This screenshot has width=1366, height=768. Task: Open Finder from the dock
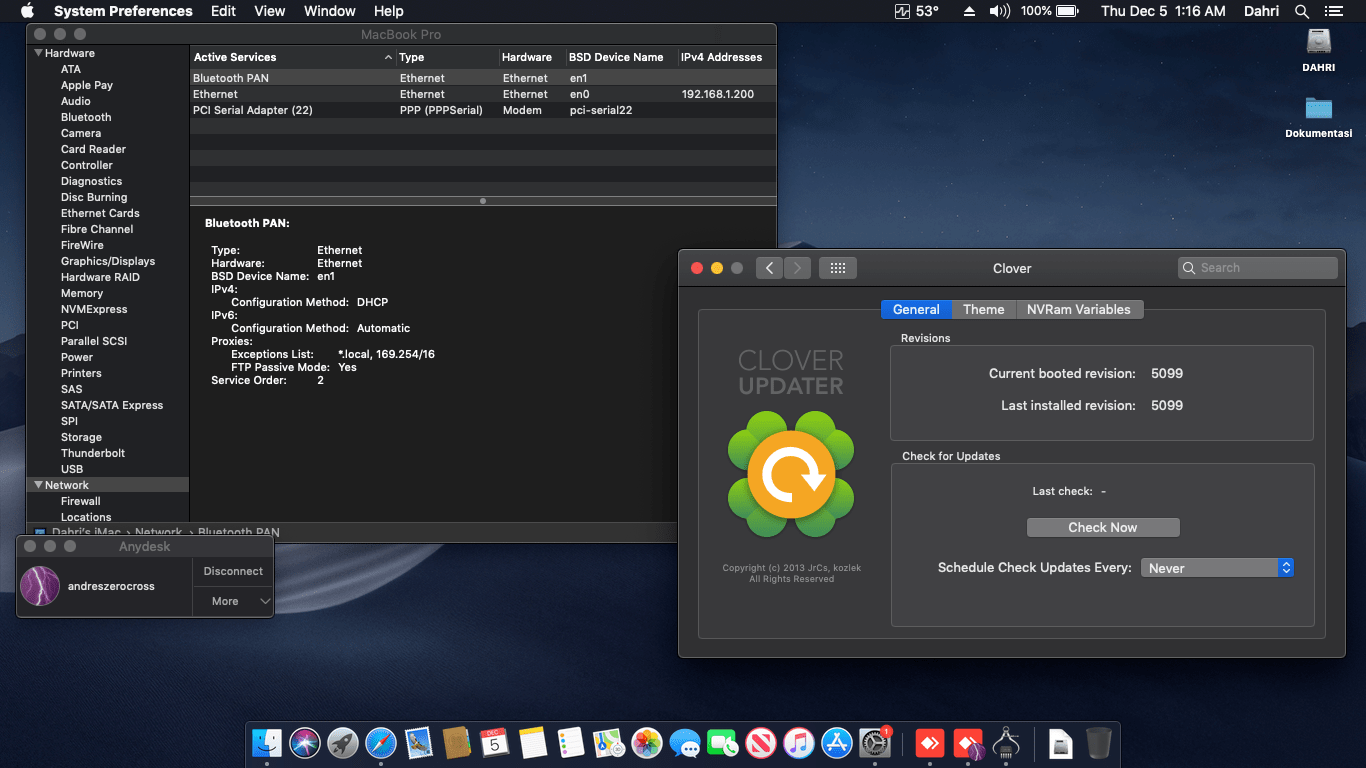267,743
